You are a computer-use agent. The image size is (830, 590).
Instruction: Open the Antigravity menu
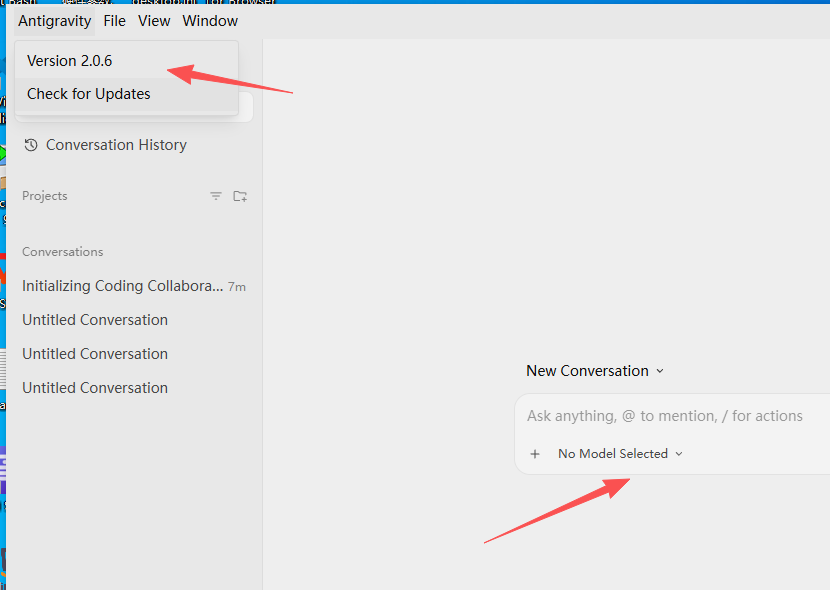(55, 21)
